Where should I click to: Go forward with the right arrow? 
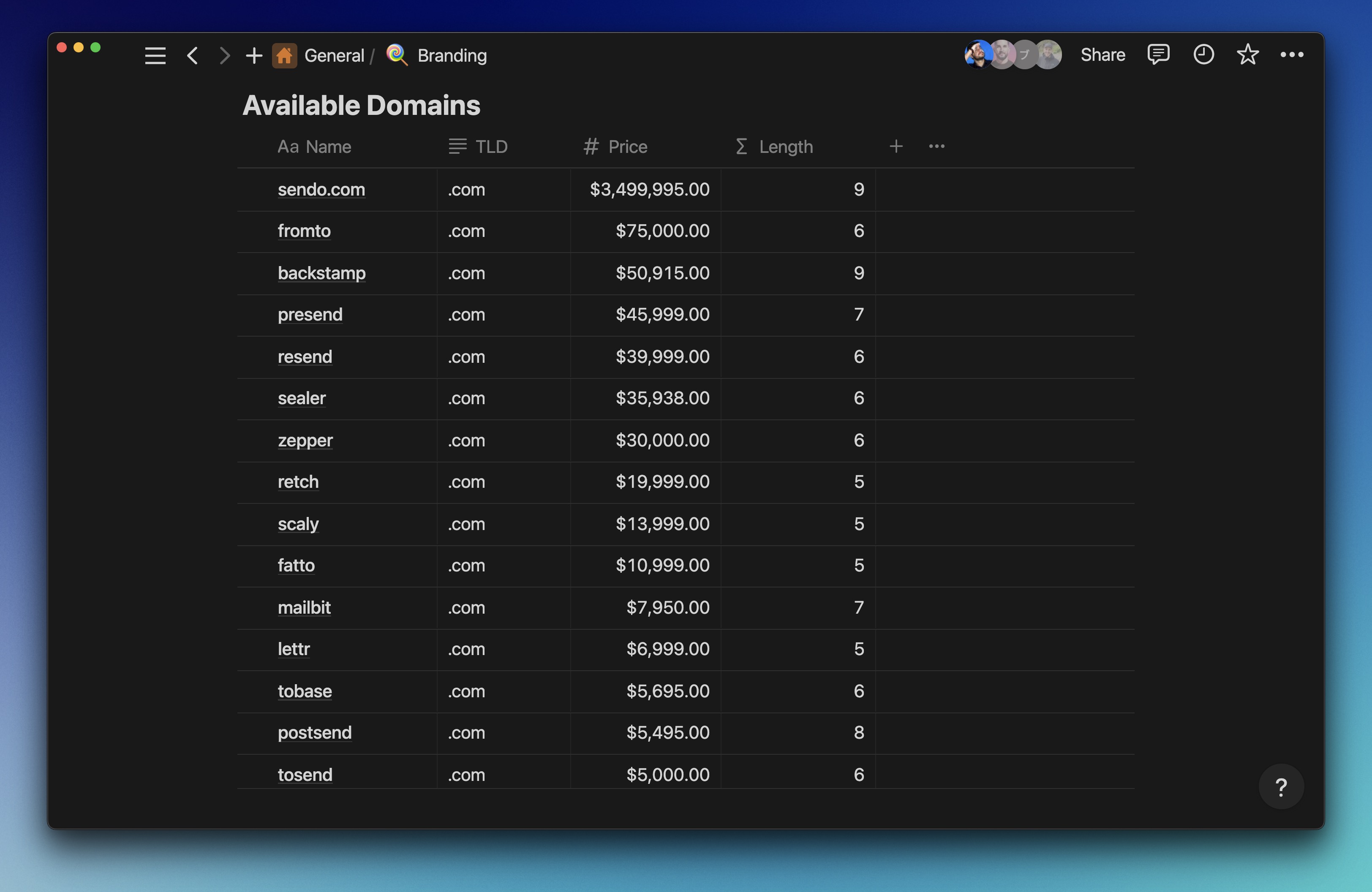(x=224, y=56)
